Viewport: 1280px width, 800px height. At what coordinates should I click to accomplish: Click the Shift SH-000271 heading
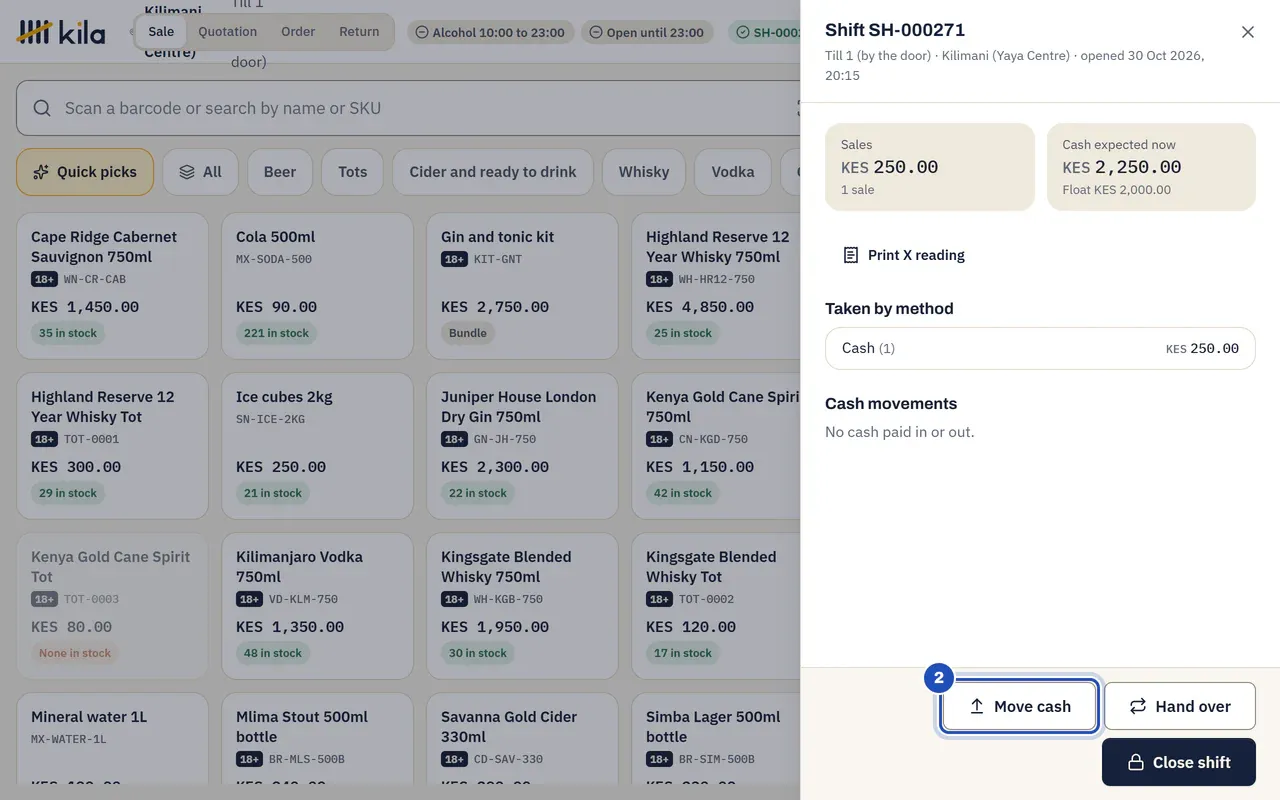pos(895,30)
